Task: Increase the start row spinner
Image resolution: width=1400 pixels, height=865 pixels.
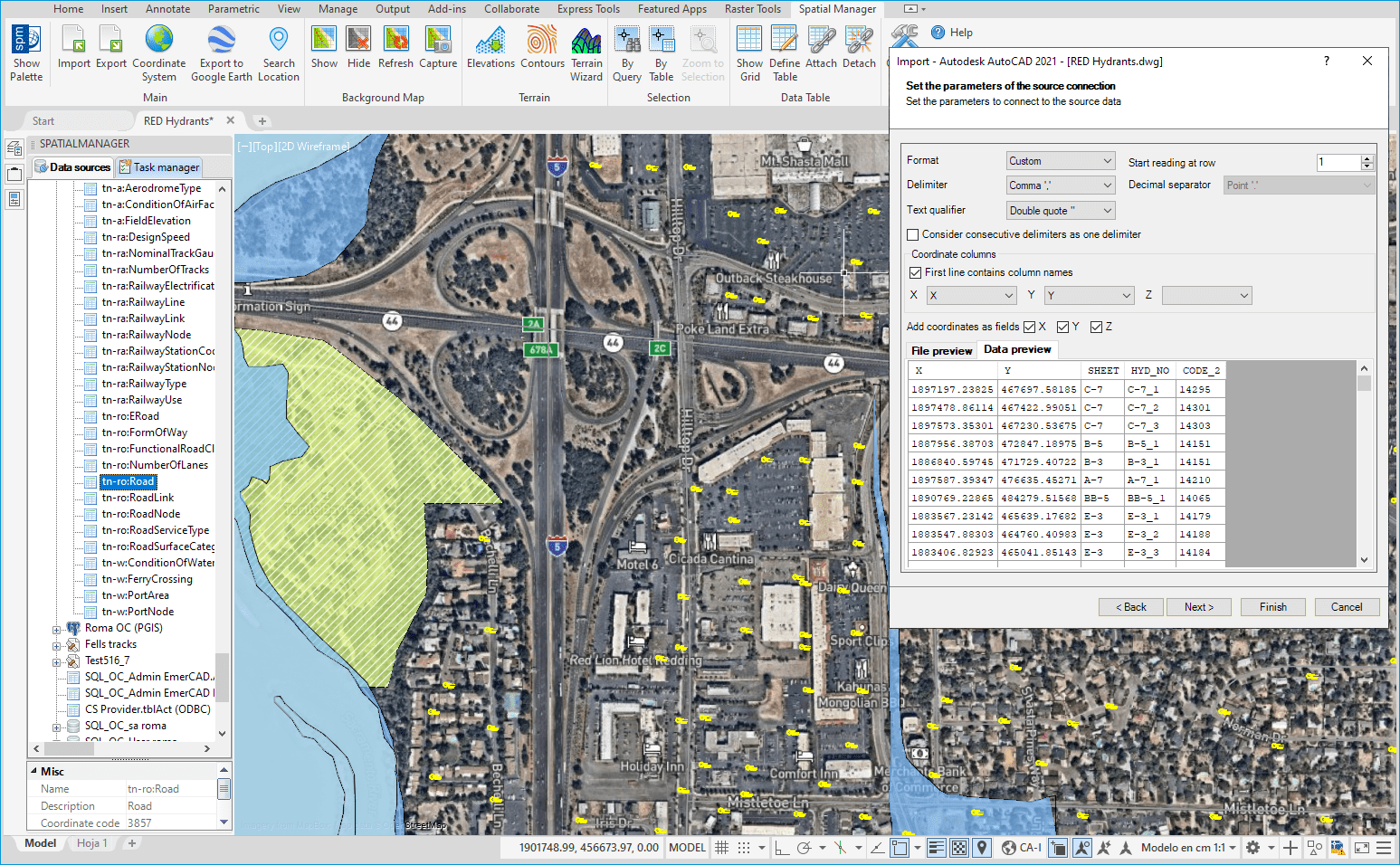Action: coord(1367,158)
